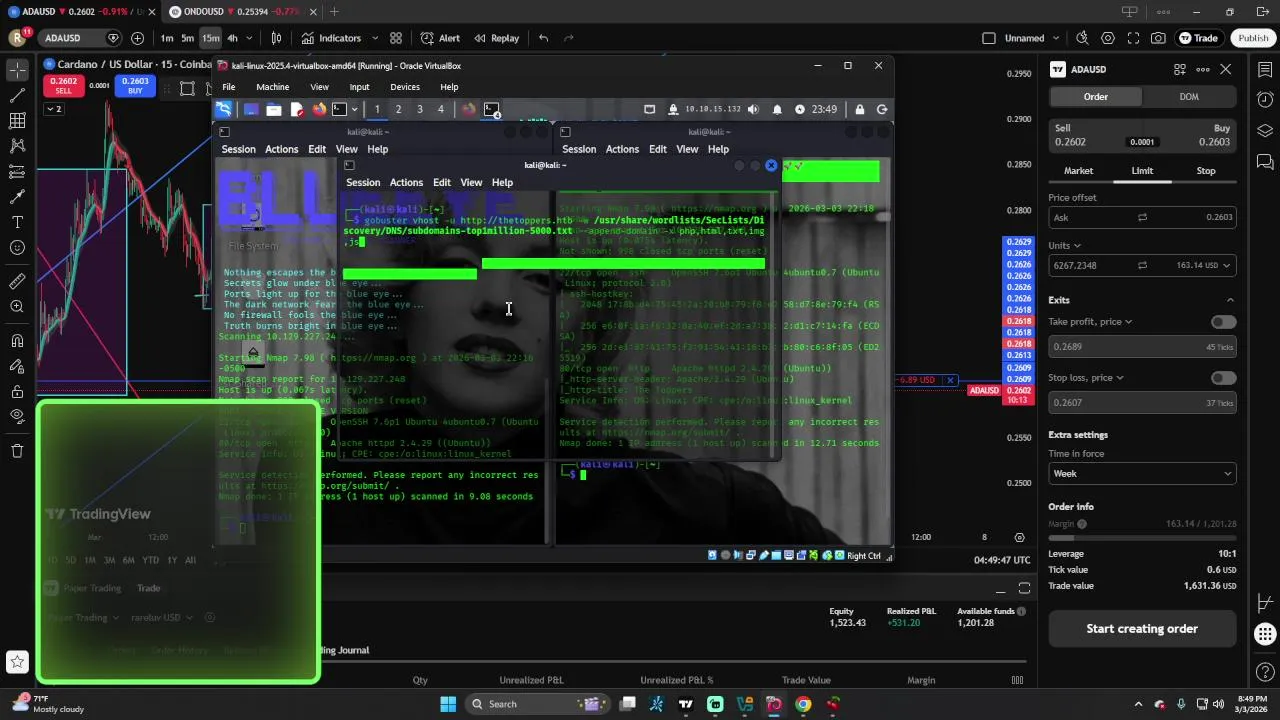Click the Margin usage progress bar
Viewport: 1280px width, 720px height.
pos(1142,538)
